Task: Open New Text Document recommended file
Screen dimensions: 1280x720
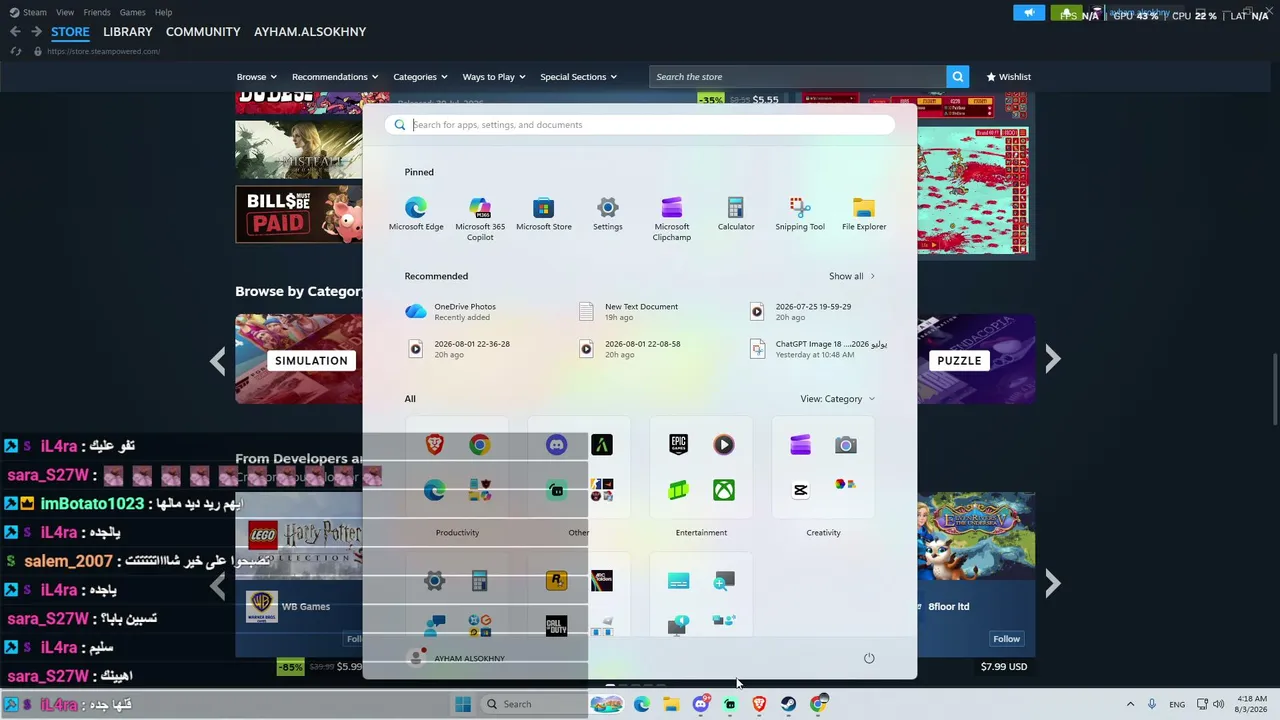Action: [x=629, y=312]
